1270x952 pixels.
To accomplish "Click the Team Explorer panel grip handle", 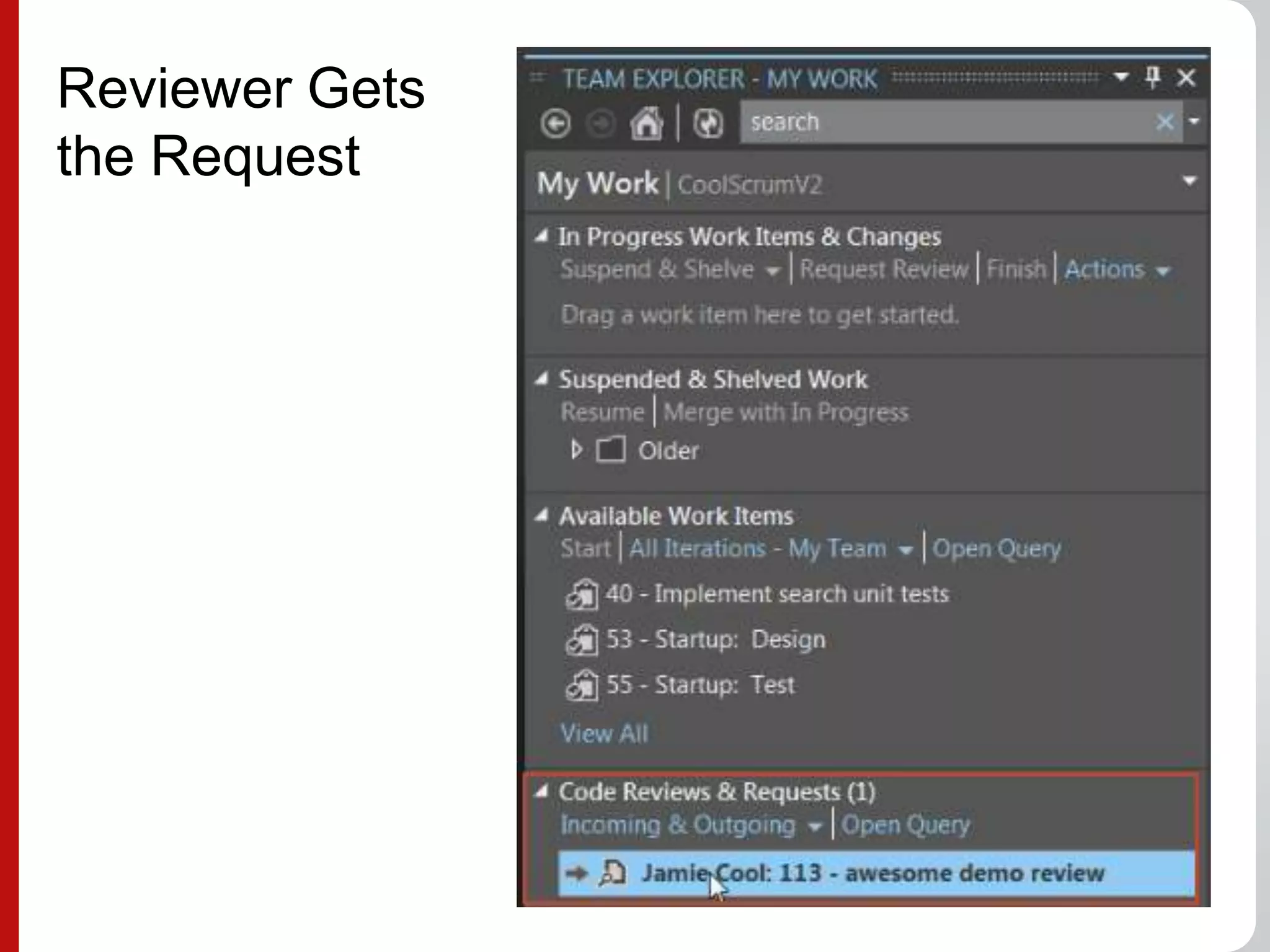I will 537,77.
